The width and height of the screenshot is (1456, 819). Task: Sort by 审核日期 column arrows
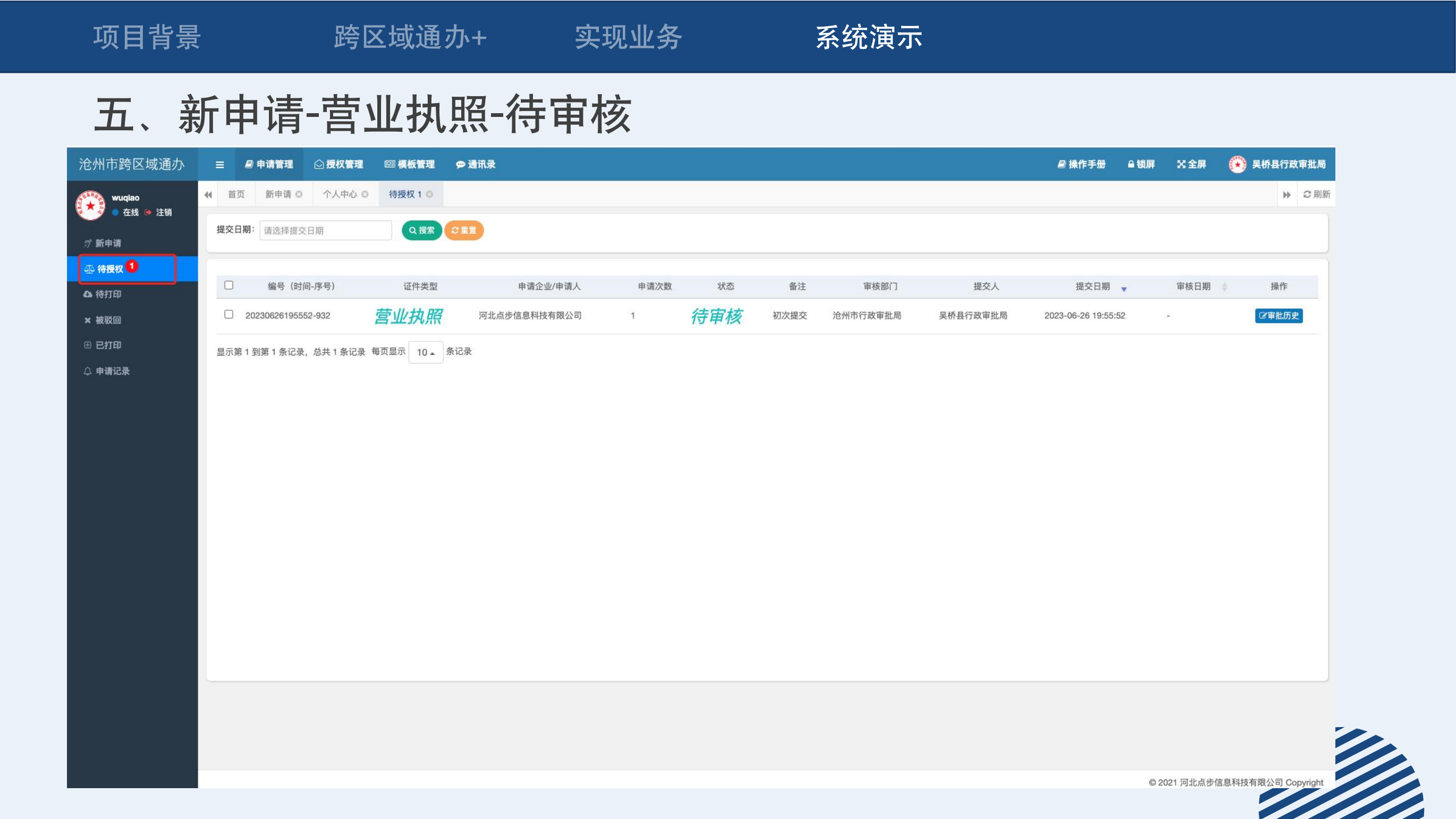click(1224, 286)
